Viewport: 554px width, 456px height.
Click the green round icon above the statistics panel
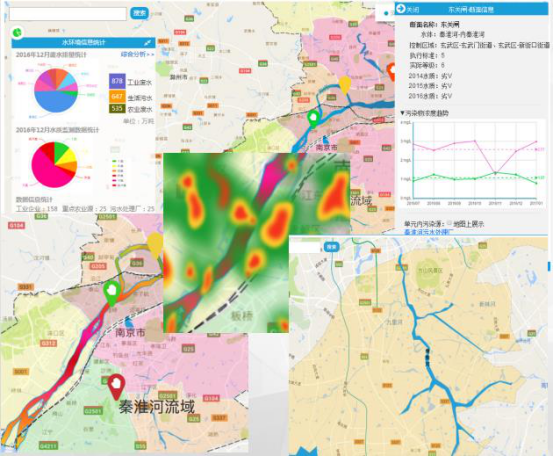pyautogui.click(x=17, y=32)
